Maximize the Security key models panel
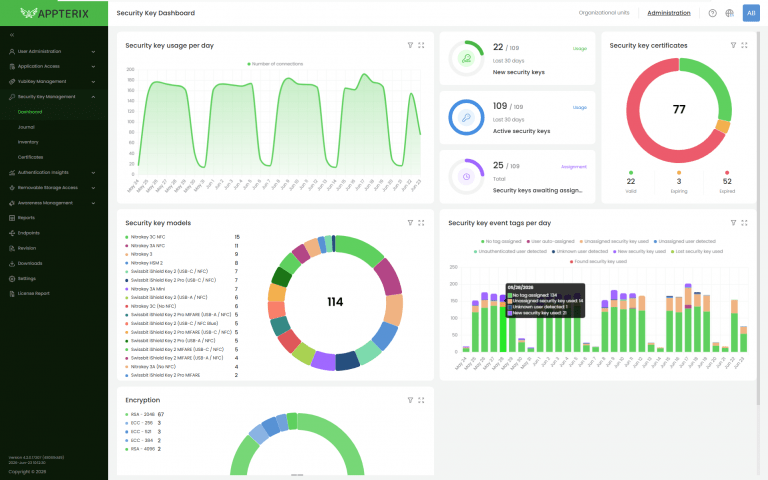Viewport: 768px width, 480px height. (x=421, y=223)
